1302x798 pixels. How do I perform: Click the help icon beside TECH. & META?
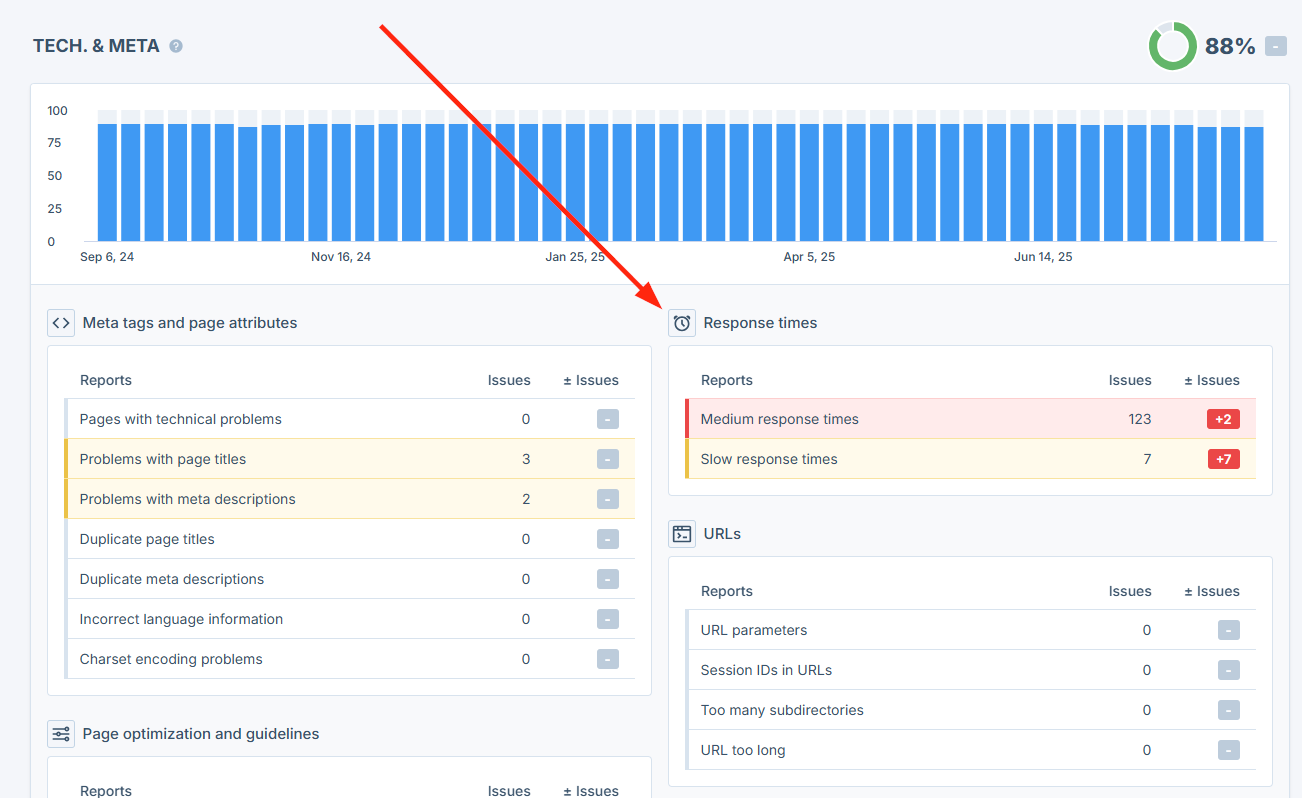point(176,46)
